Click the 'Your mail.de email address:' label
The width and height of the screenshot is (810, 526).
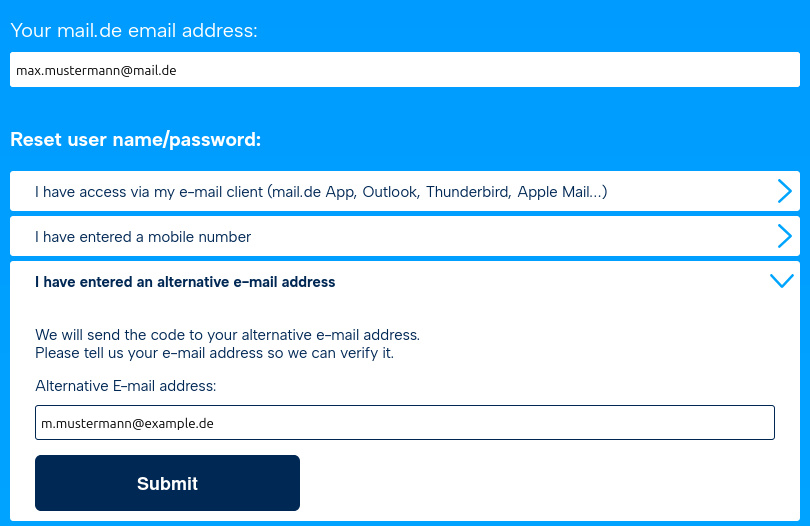(134, 30)
